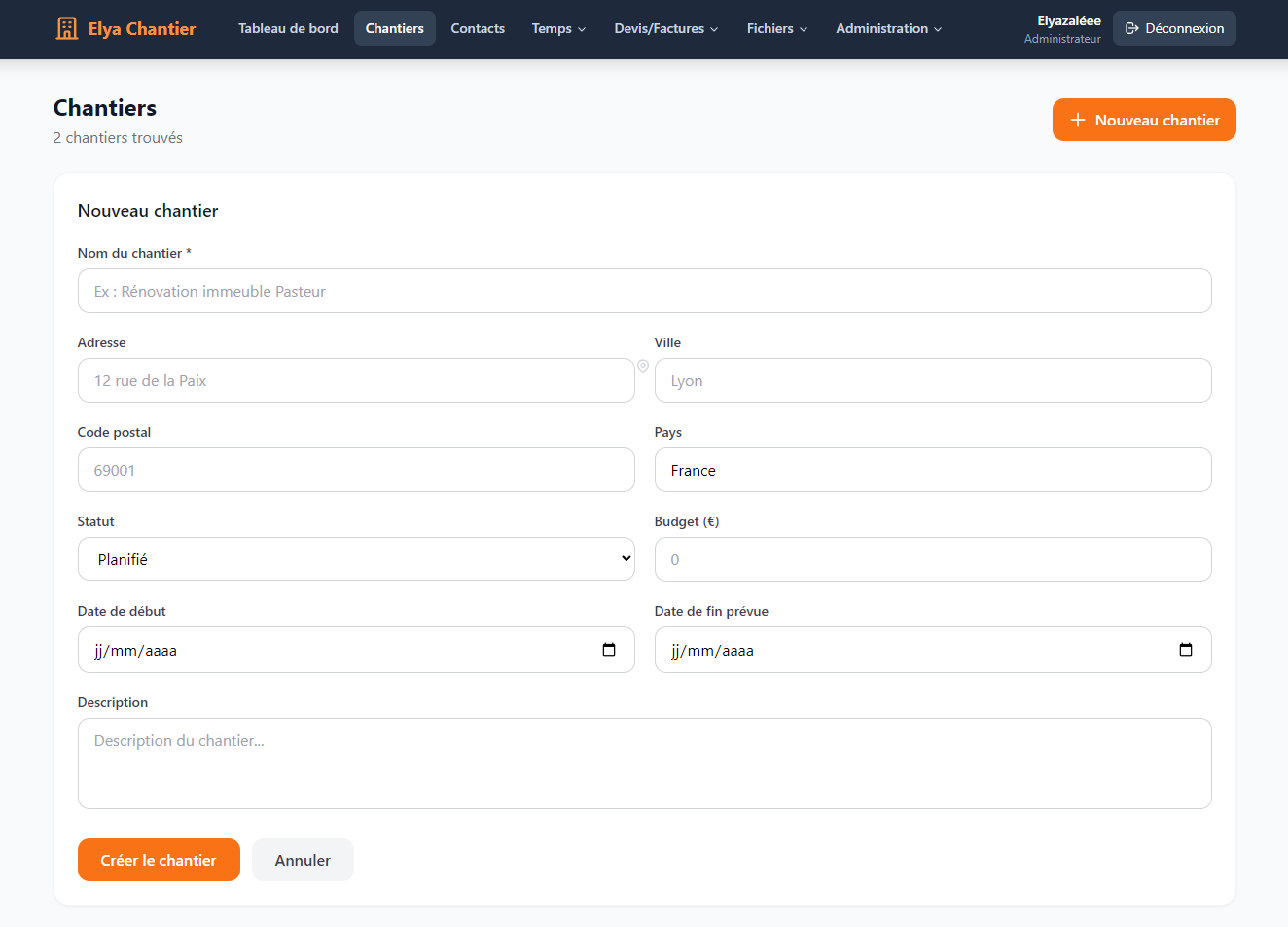Click into the Ville input field
Image resolution: width=1288 pixels, height=927 pixels.
click(x=932, y=380)
